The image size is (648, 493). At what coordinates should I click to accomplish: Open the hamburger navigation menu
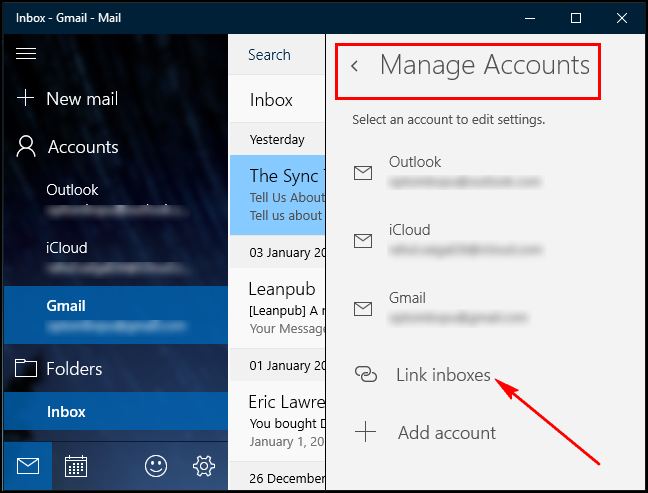click(x=26, y=54)
